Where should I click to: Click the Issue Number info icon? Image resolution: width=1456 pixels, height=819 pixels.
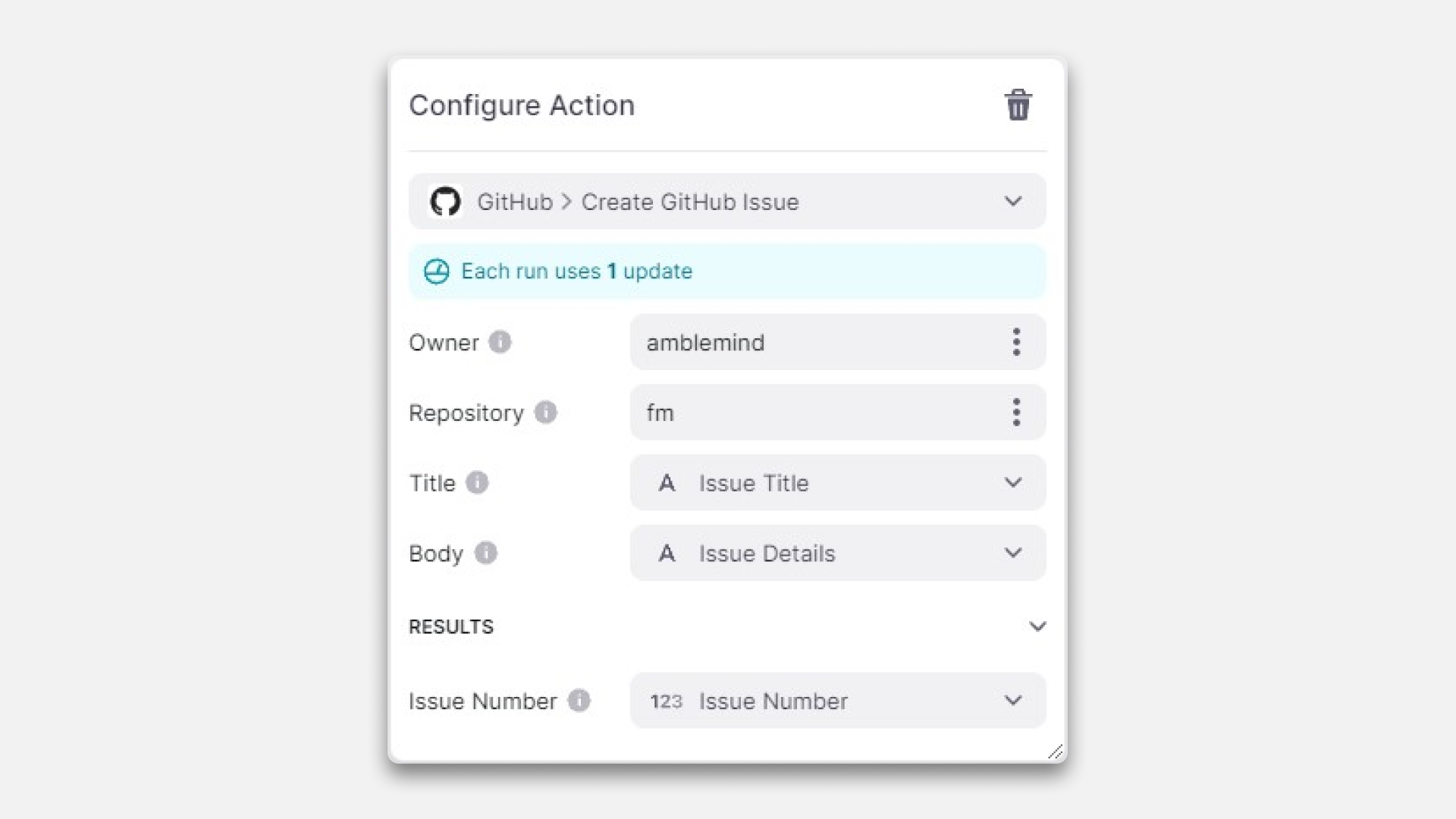pos(579,701)
